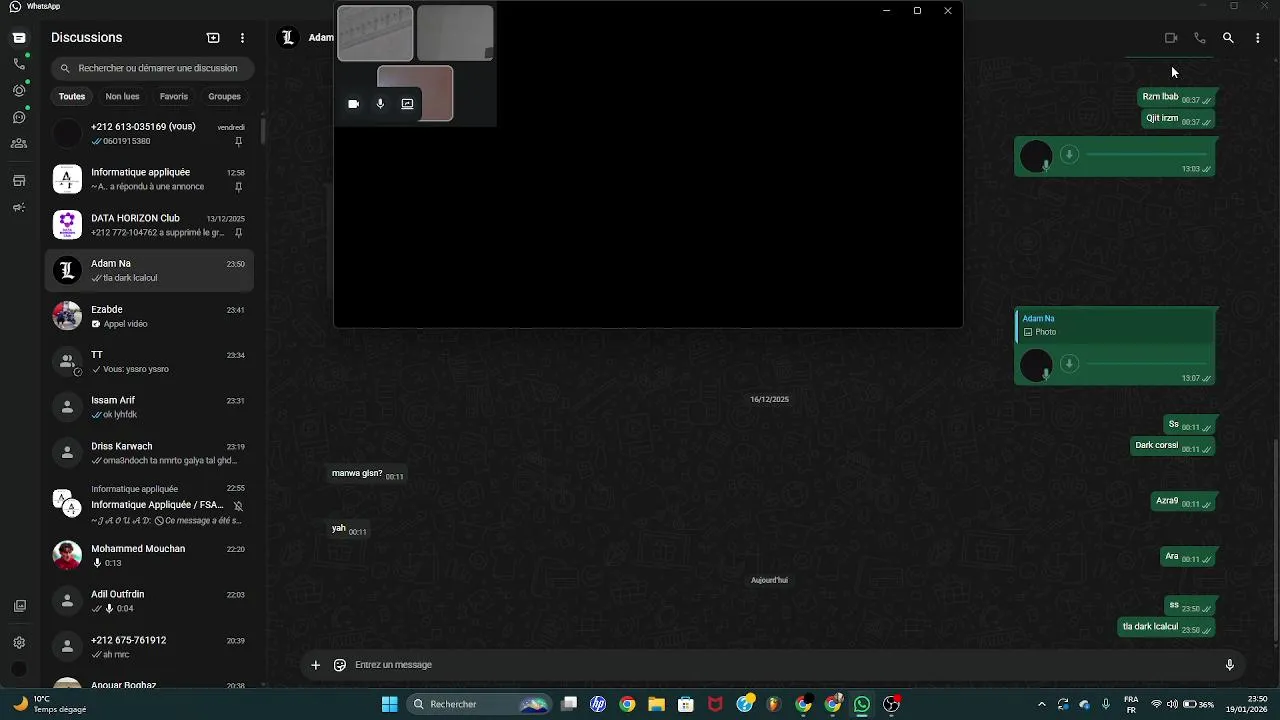Record a voice message with microphone icon
The height and width of the screenshot is (720, 1280).
[x=1230, y=665]
